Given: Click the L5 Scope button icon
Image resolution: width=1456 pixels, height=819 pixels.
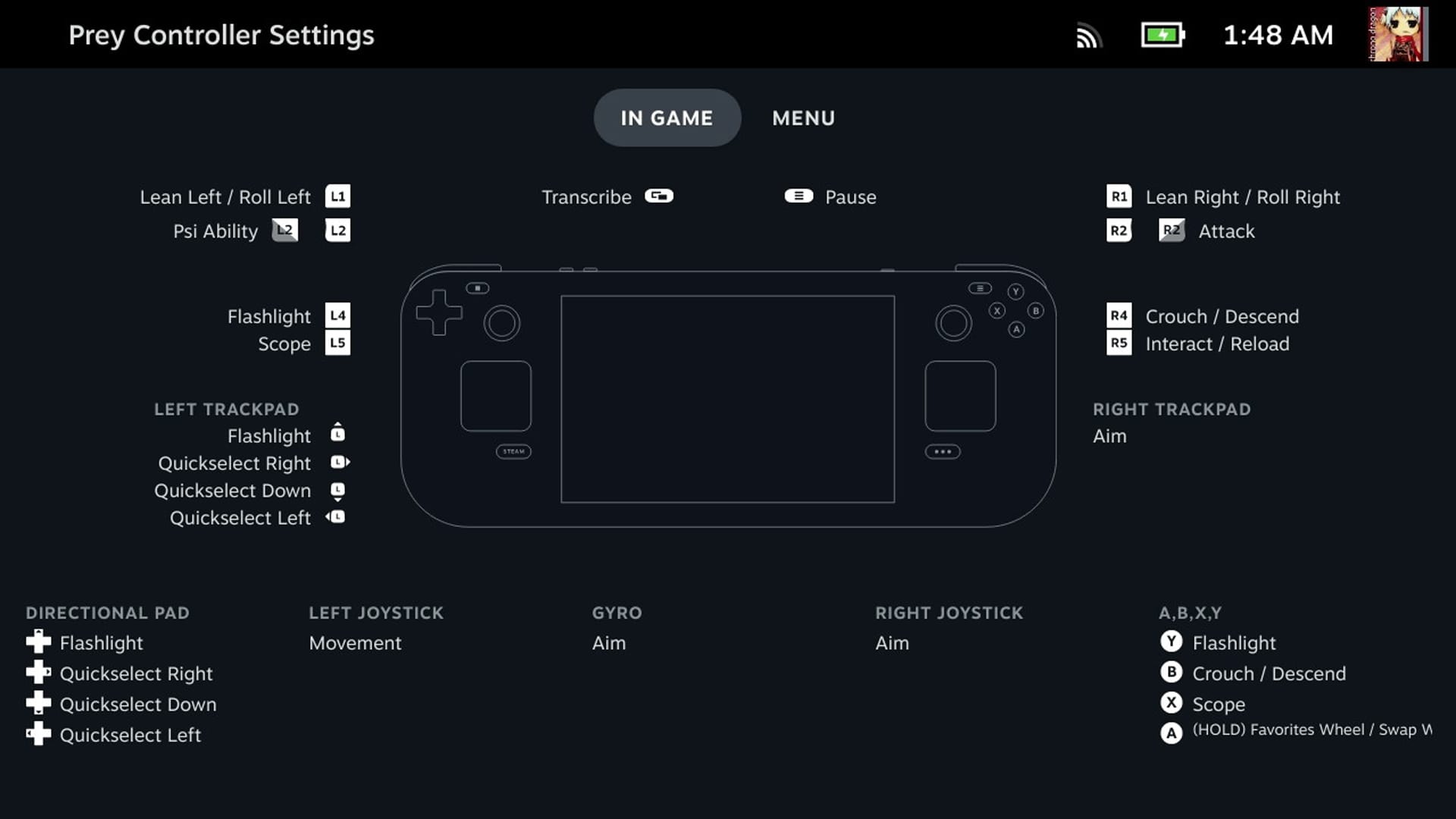Looking at the screenshot, I should point(337,342).
